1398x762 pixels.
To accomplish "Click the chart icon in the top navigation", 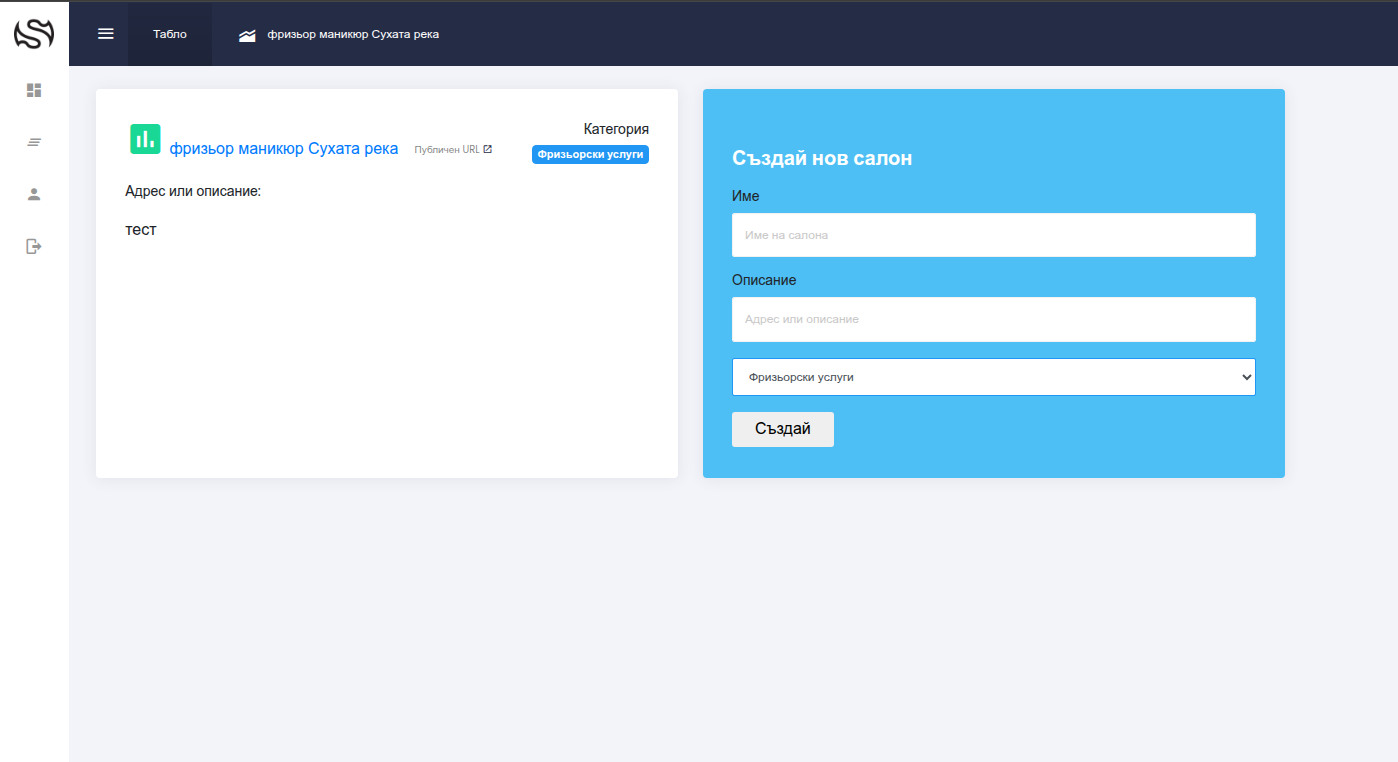I will coord(247,35).
